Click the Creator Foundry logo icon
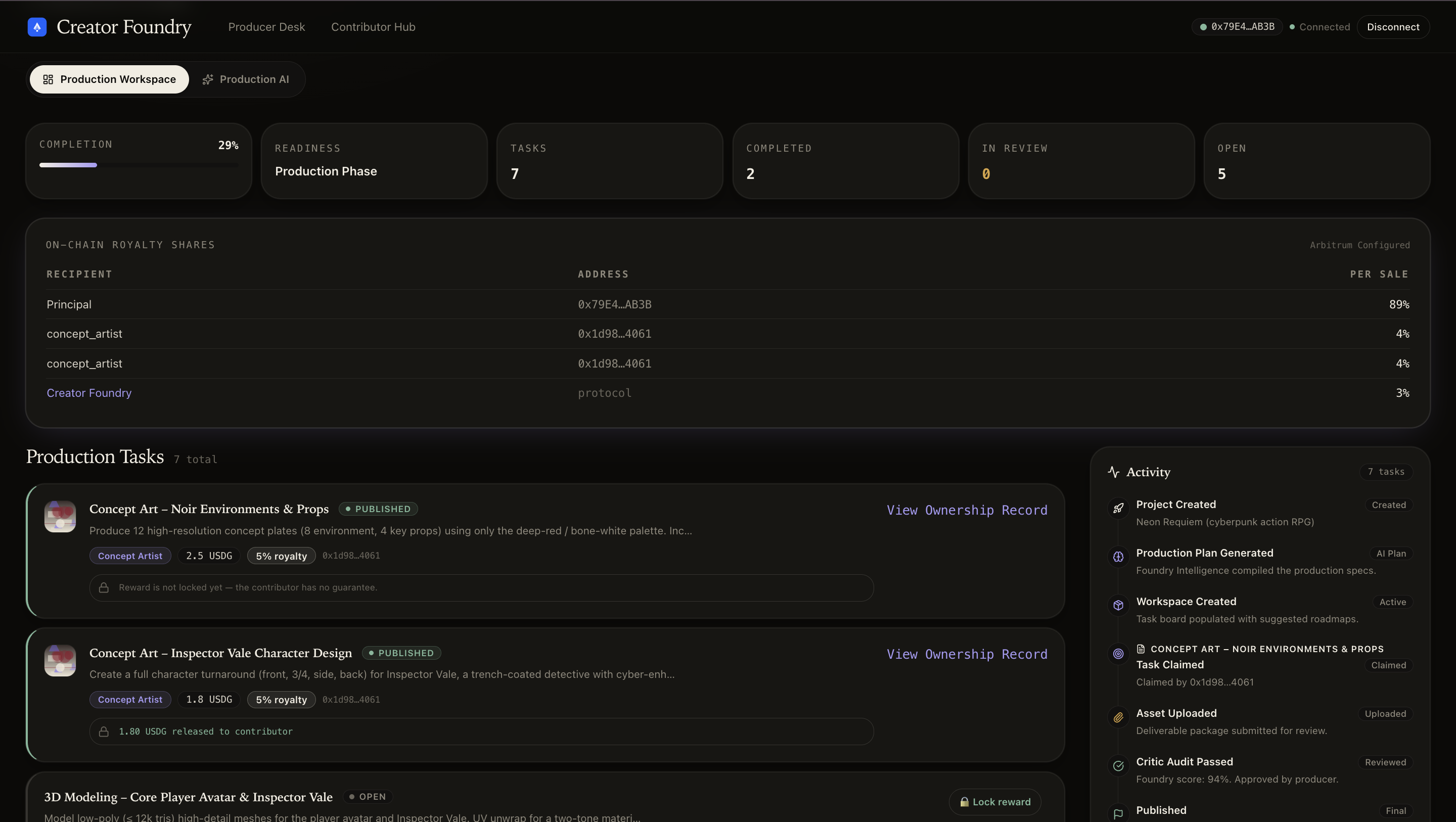 pos(37,27)
